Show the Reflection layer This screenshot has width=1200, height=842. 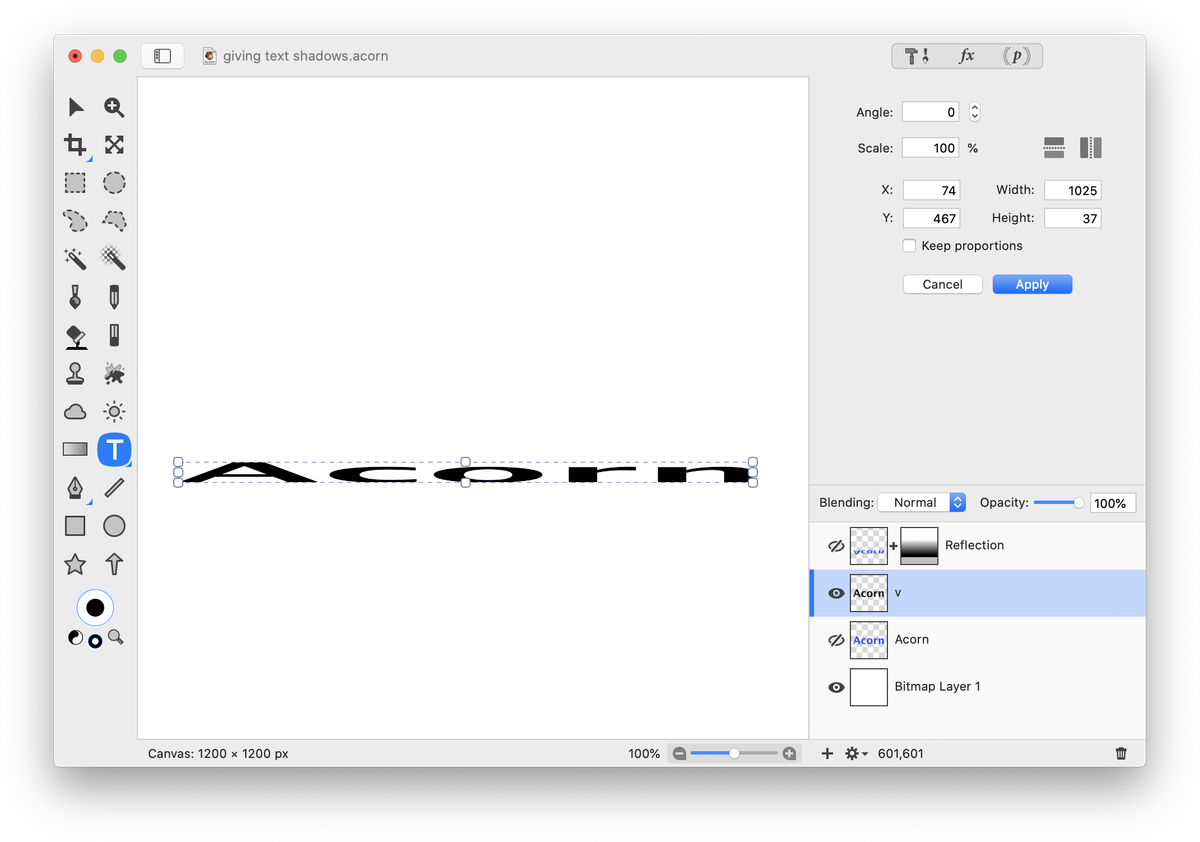point(836,546)
